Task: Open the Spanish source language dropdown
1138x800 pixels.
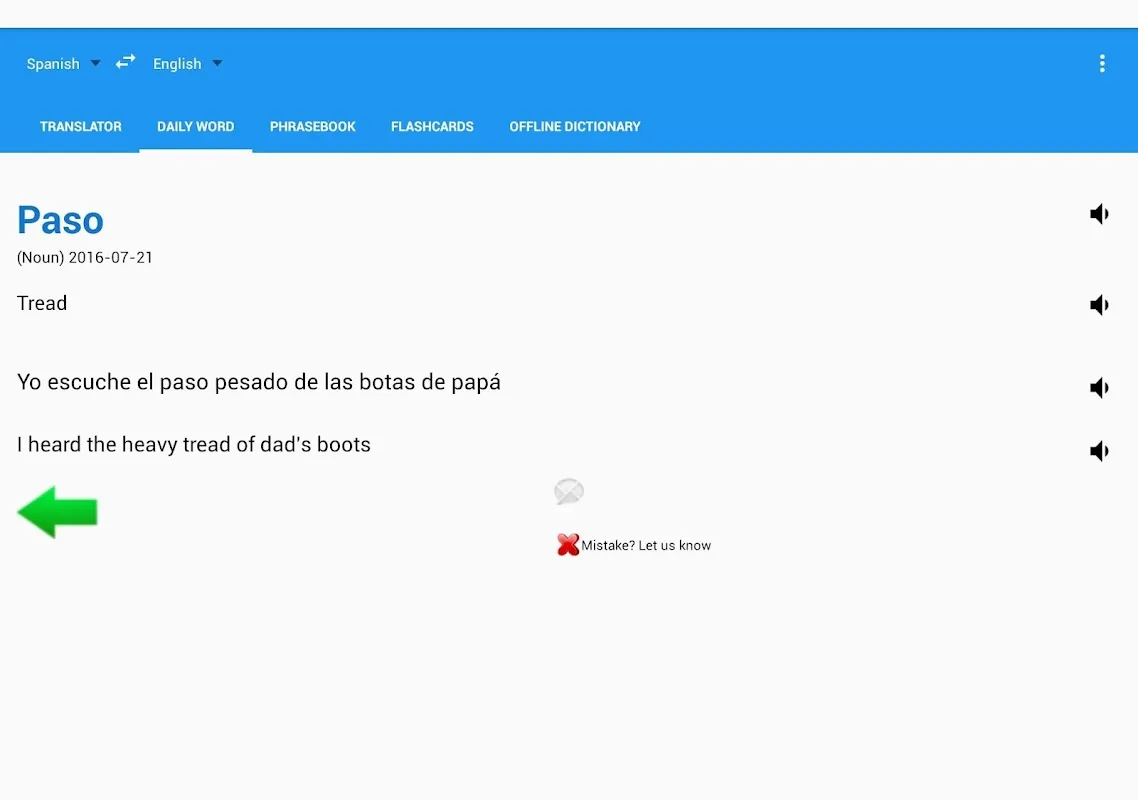Action: click(x=63, y=64)
